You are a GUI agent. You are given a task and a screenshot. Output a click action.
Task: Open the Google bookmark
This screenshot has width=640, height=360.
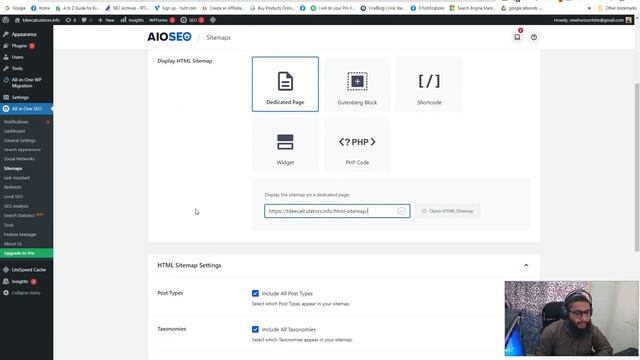point(15,8)
